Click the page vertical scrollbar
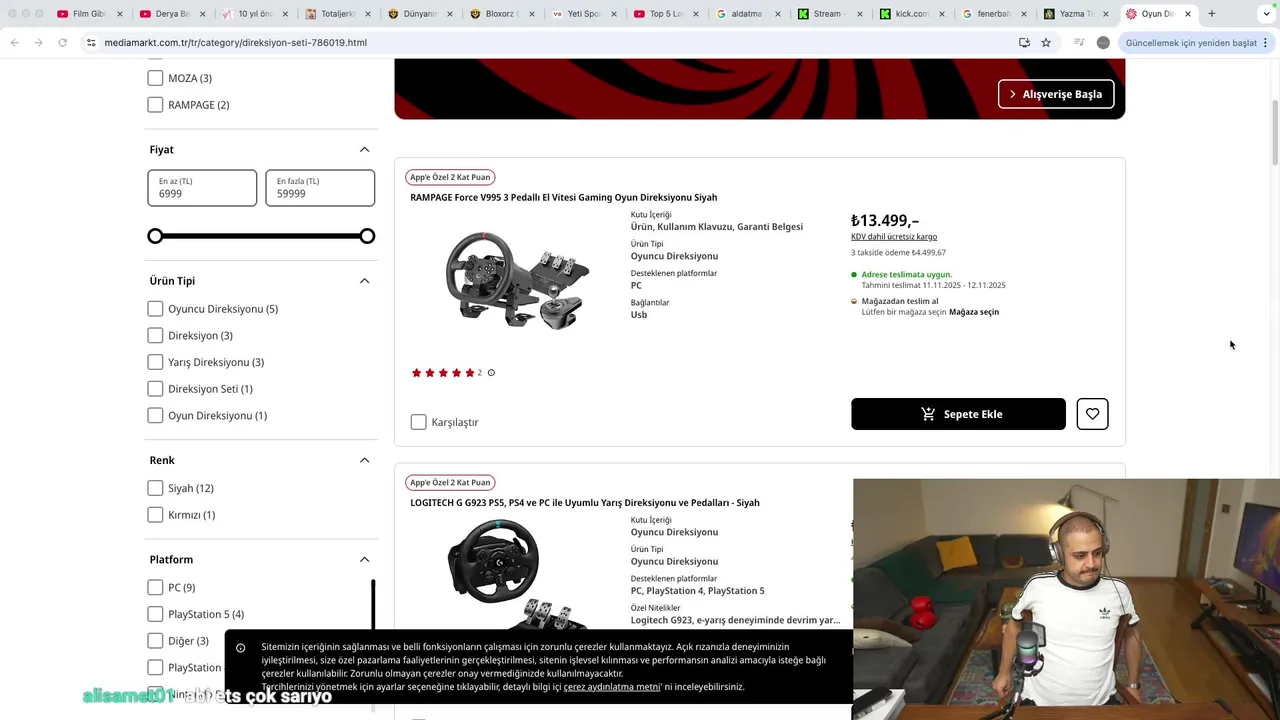 tap(1275, 133)
